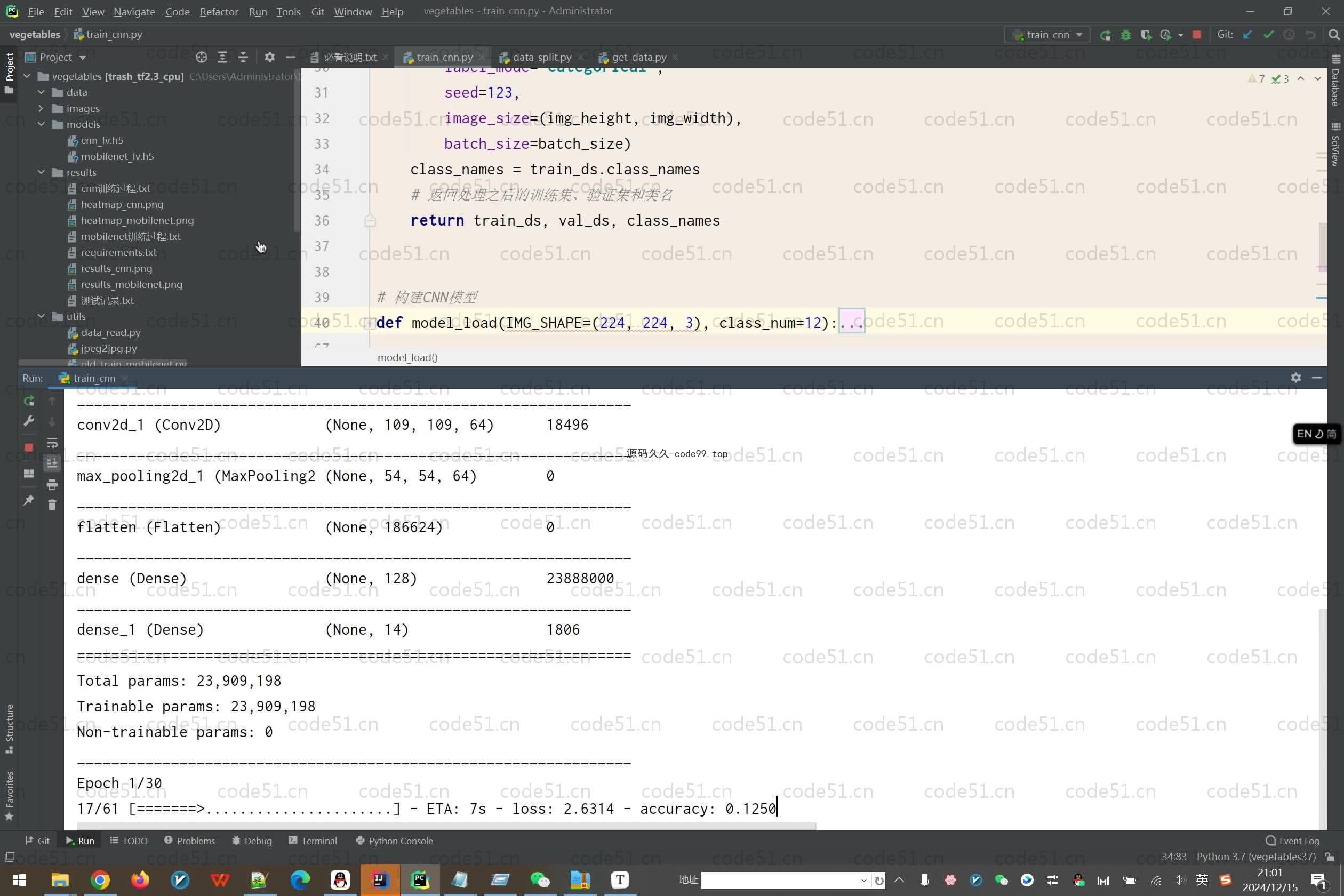Open the Event Log
Viewport: 1344px width, 896px height.
pos(1293,841)
